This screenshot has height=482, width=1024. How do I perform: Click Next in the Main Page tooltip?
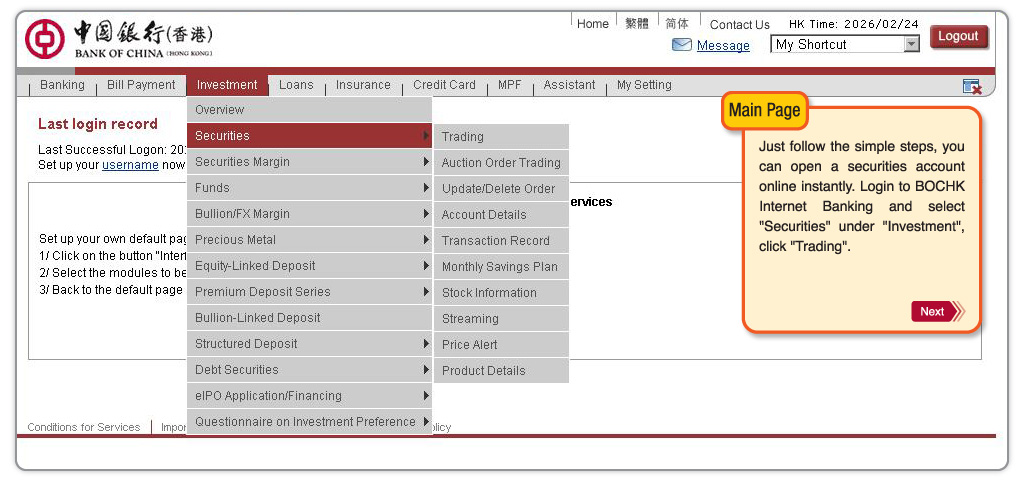point(937,312)
